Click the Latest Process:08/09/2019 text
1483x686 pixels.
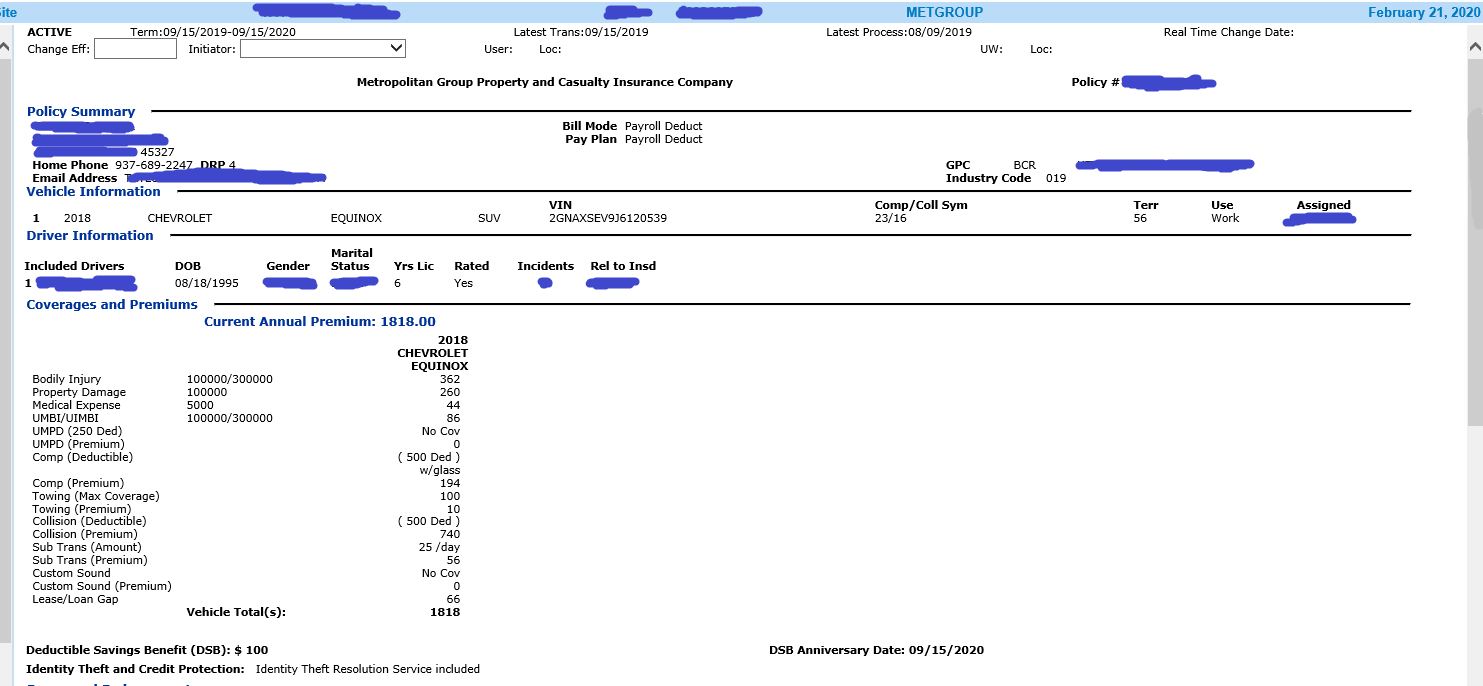(x=899, y=32)
